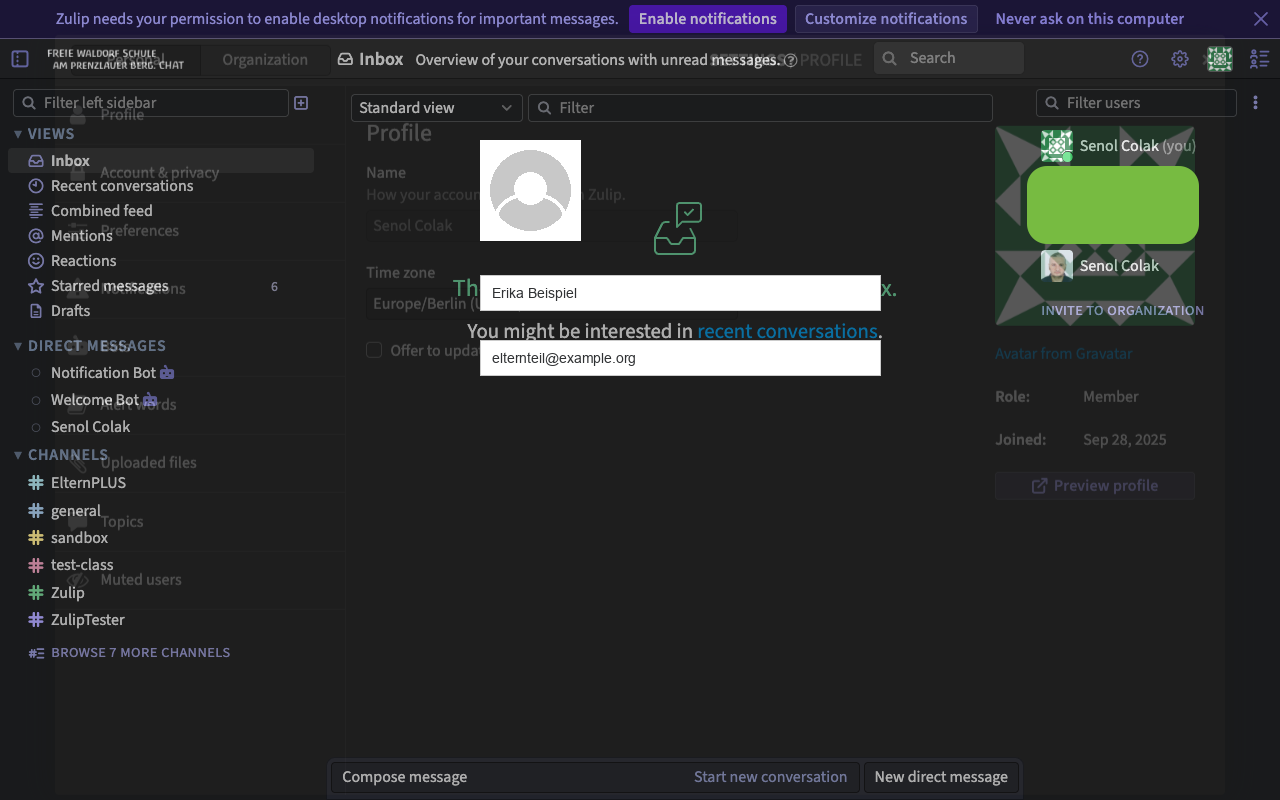The image size is (1280, 800).
Task: Click the Inbox tray icon in sidebar
Action: pos(36,161)
